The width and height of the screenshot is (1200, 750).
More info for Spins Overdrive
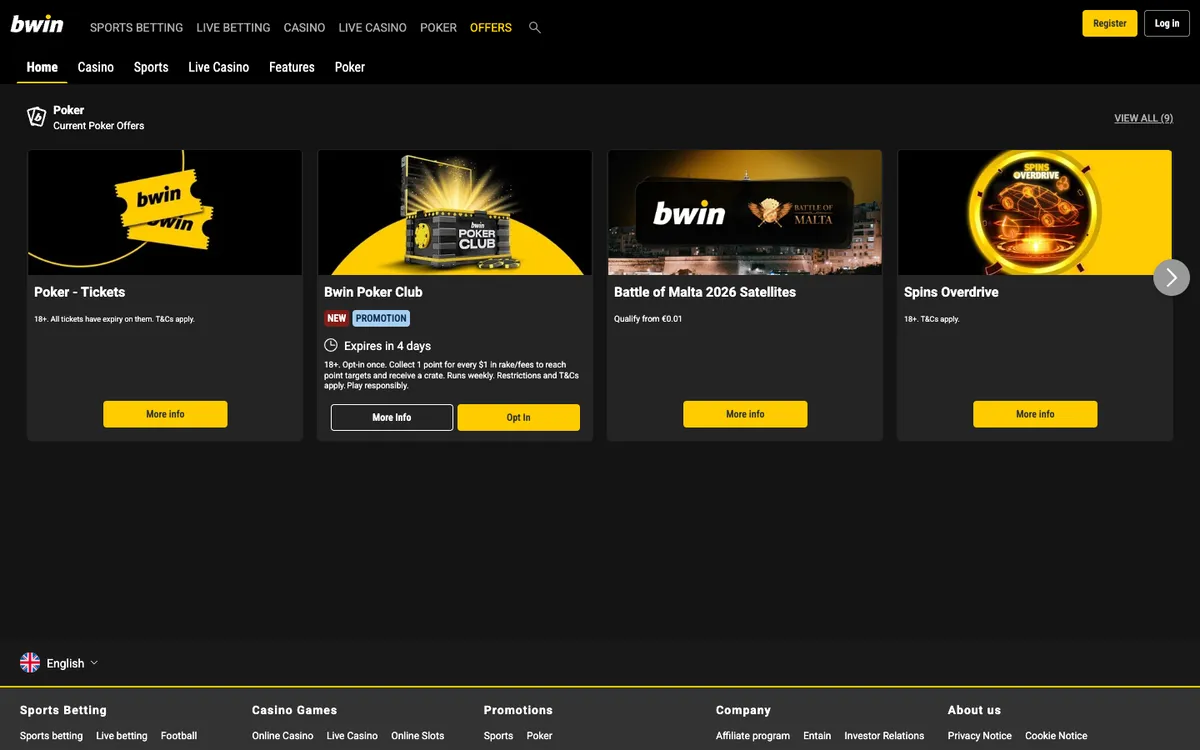(x=1035, y=414)
